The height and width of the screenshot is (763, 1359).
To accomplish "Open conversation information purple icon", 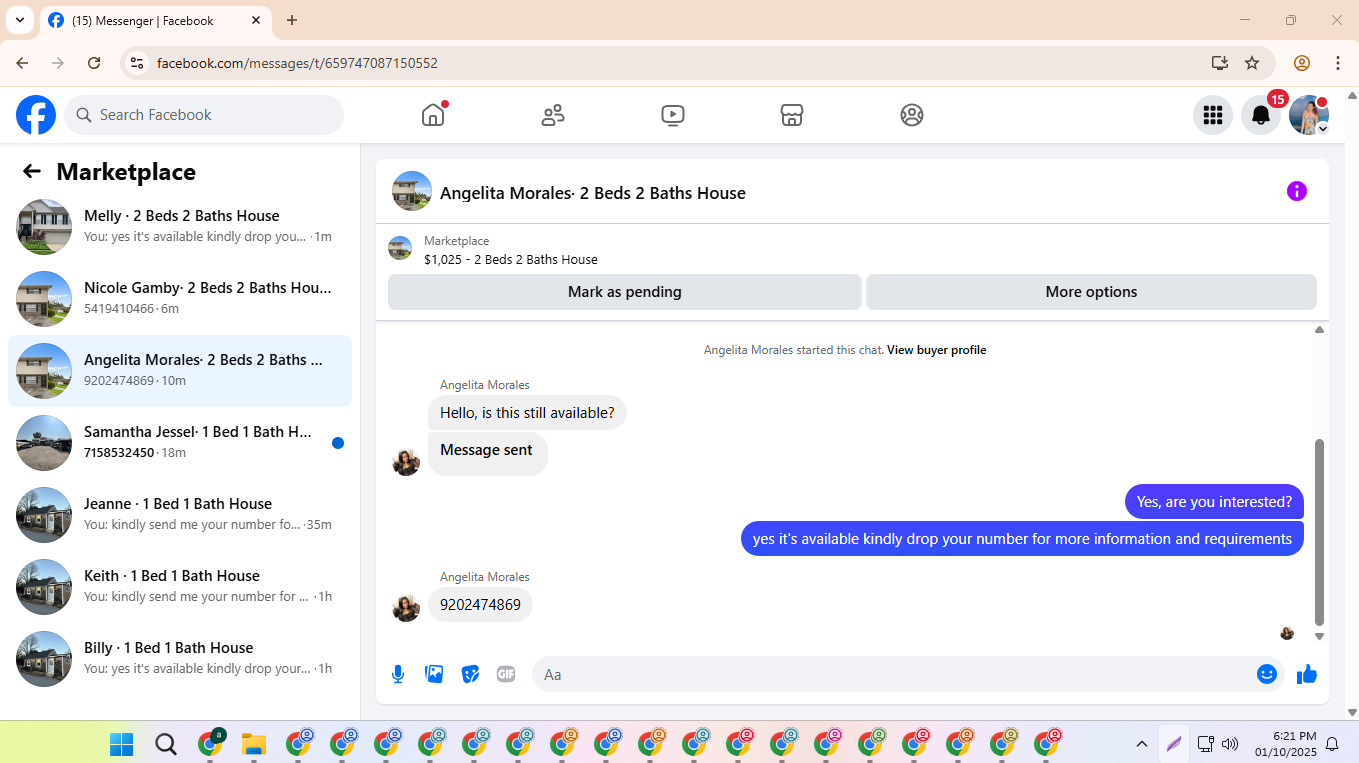I will tap(1297, 191).
